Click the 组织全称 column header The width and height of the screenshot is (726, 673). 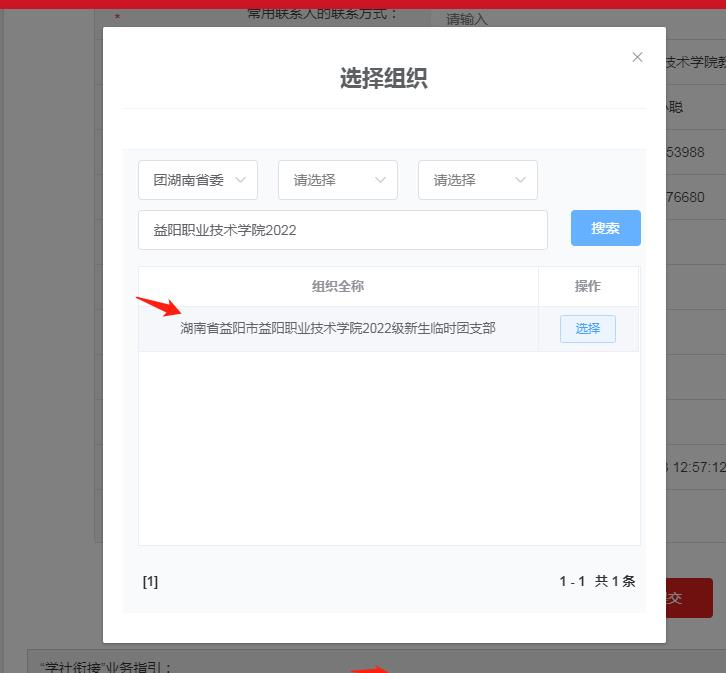(338, 286)
